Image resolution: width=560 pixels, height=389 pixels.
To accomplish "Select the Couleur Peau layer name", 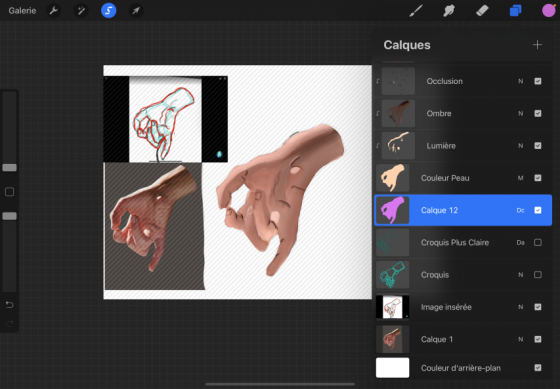I will click(x=445, y=178).
